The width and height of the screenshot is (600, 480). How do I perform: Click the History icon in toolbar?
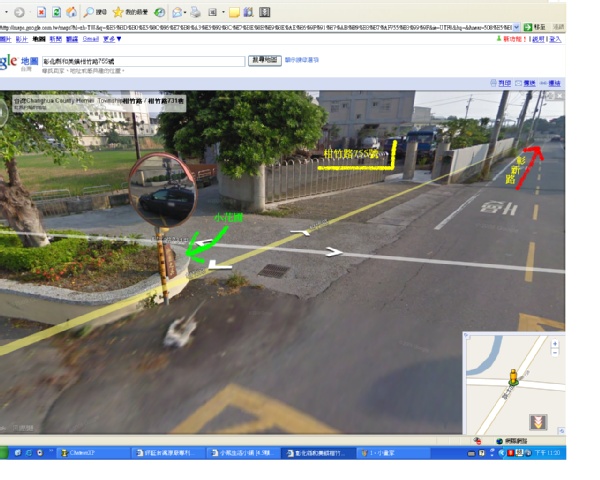coord(161,12)
